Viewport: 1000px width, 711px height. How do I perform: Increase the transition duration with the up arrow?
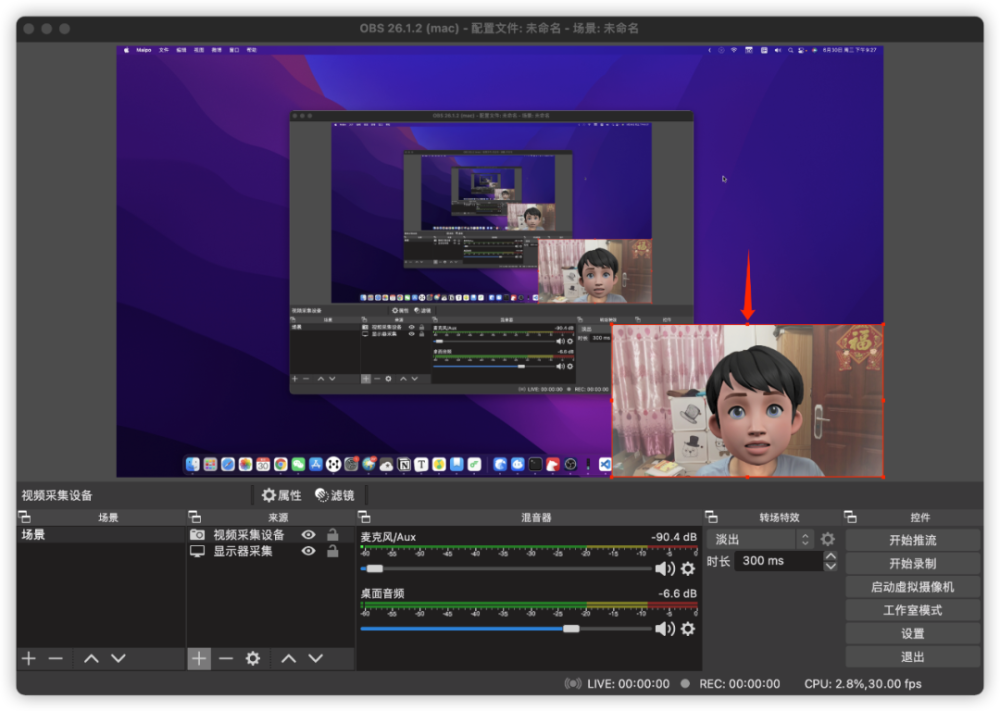click(830, 556)
